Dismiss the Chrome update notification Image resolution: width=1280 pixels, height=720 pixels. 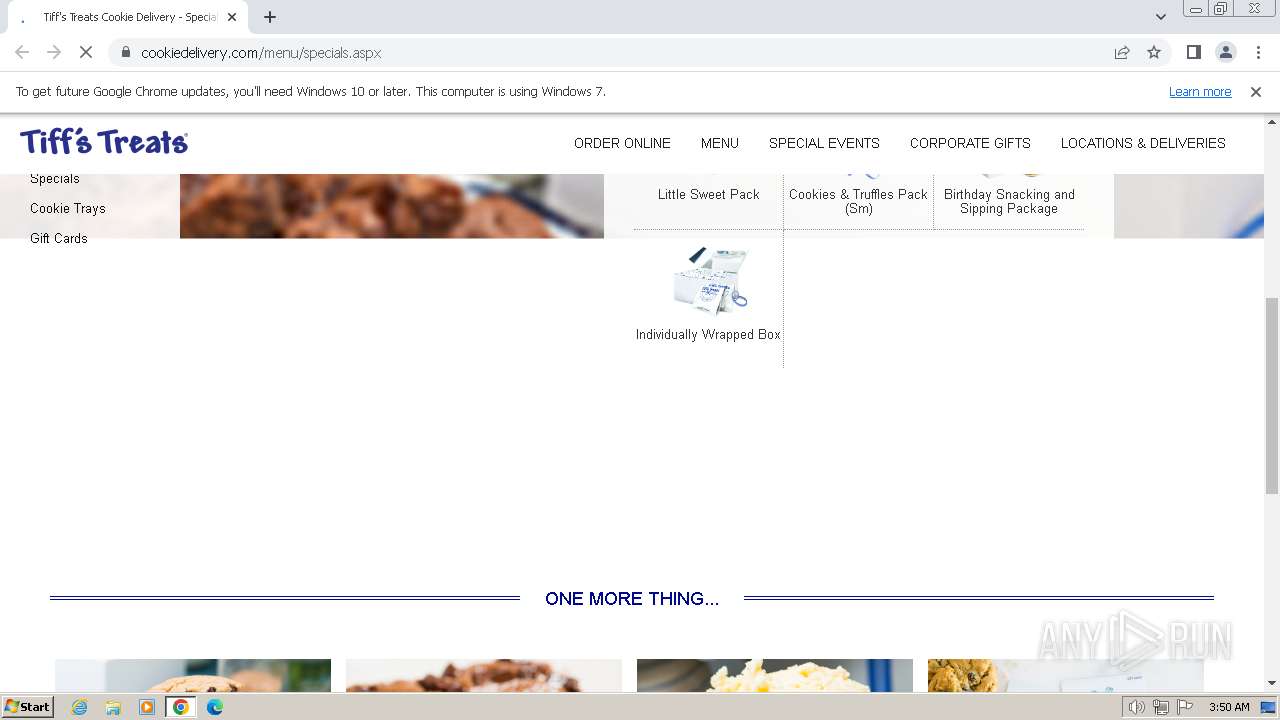[1256, 91]
